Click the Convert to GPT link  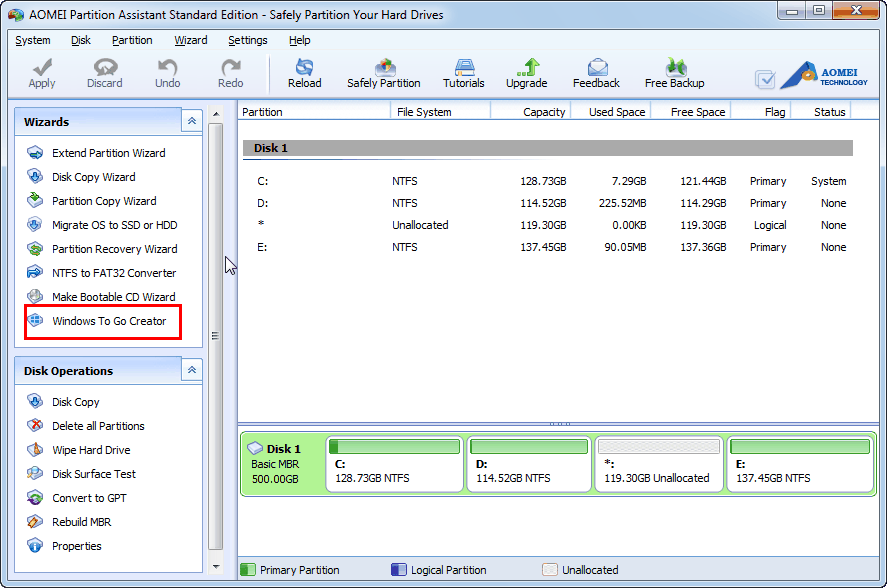point(89,498)
